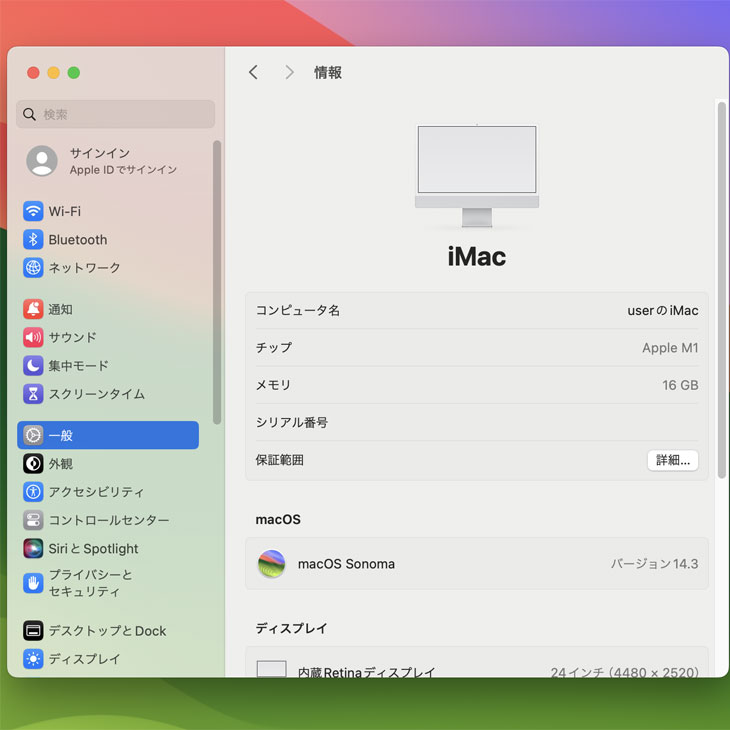Select 通知 label in sidebar
The width and height of the screenshot is (730, 730).
point(61,309)
